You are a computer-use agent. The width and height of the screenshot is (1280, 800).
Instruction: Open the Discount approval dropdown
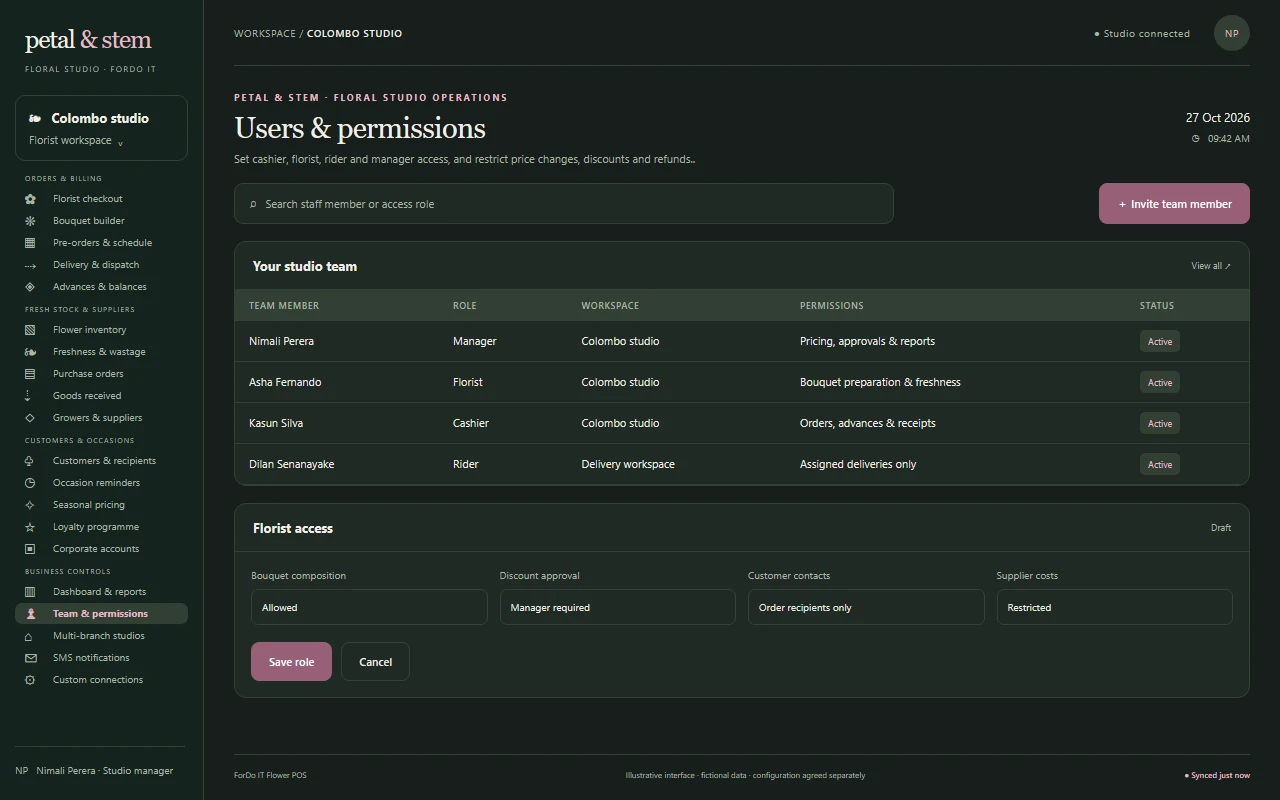click(618, 607)
